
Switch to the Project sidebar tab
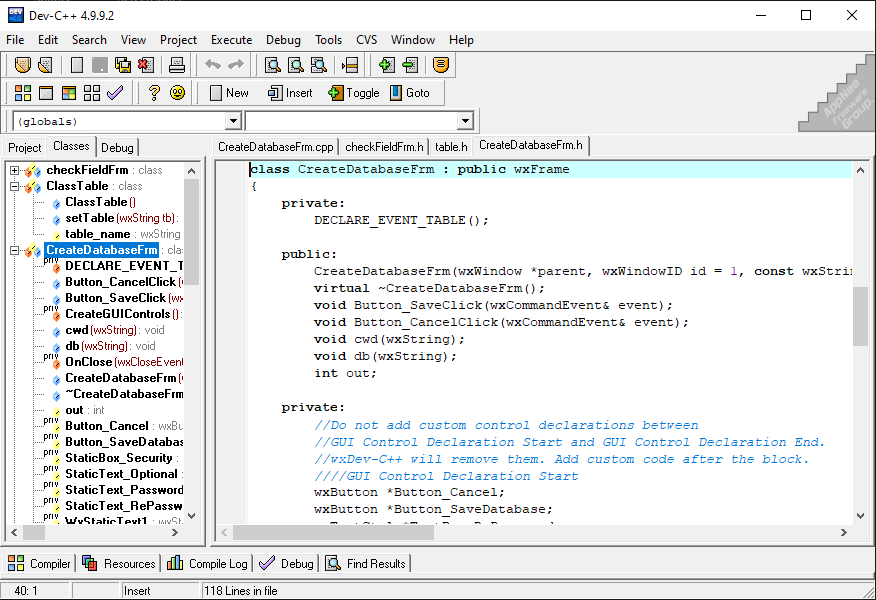pos(25,147)
